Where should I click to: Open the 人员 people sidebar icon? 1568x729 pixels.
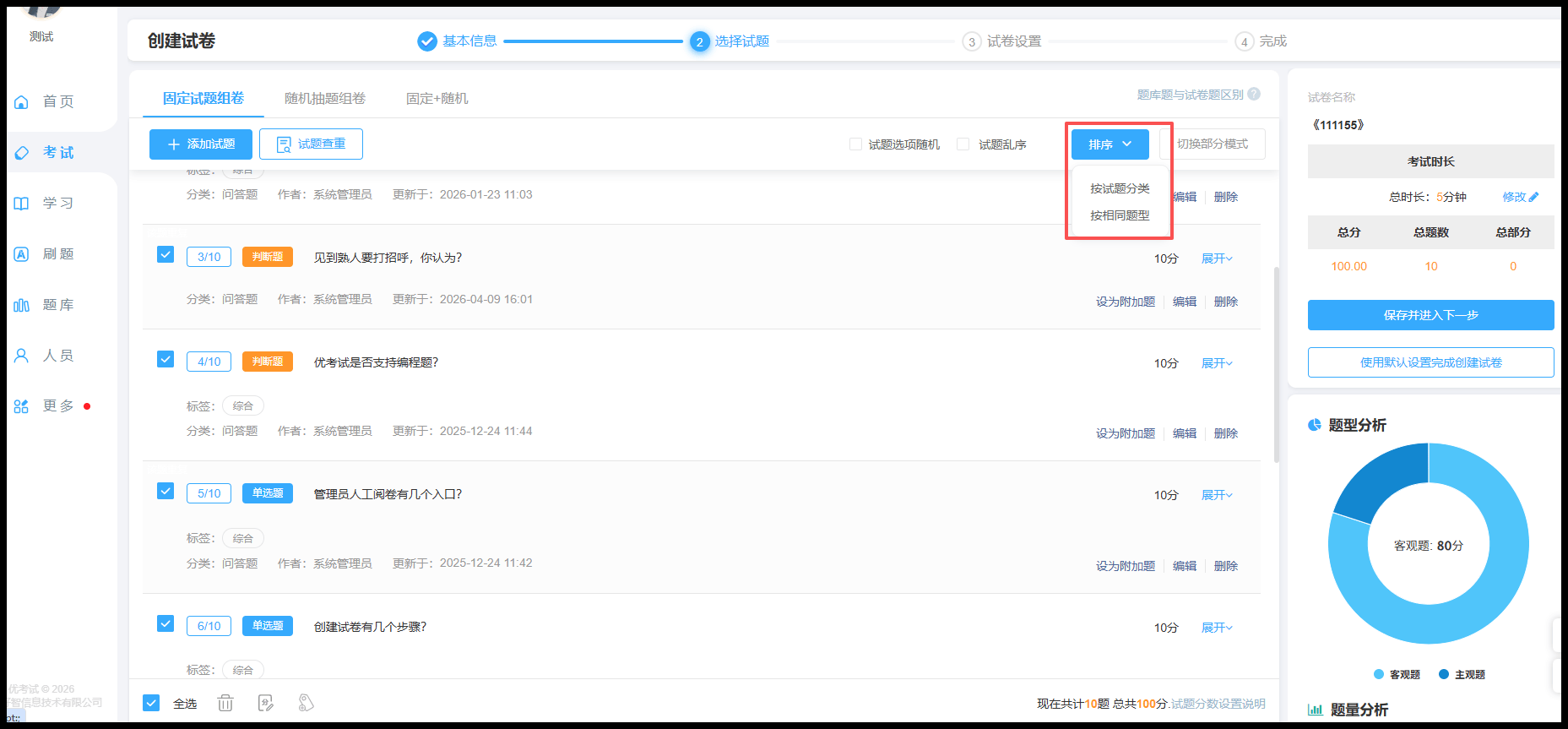point(22,356)
